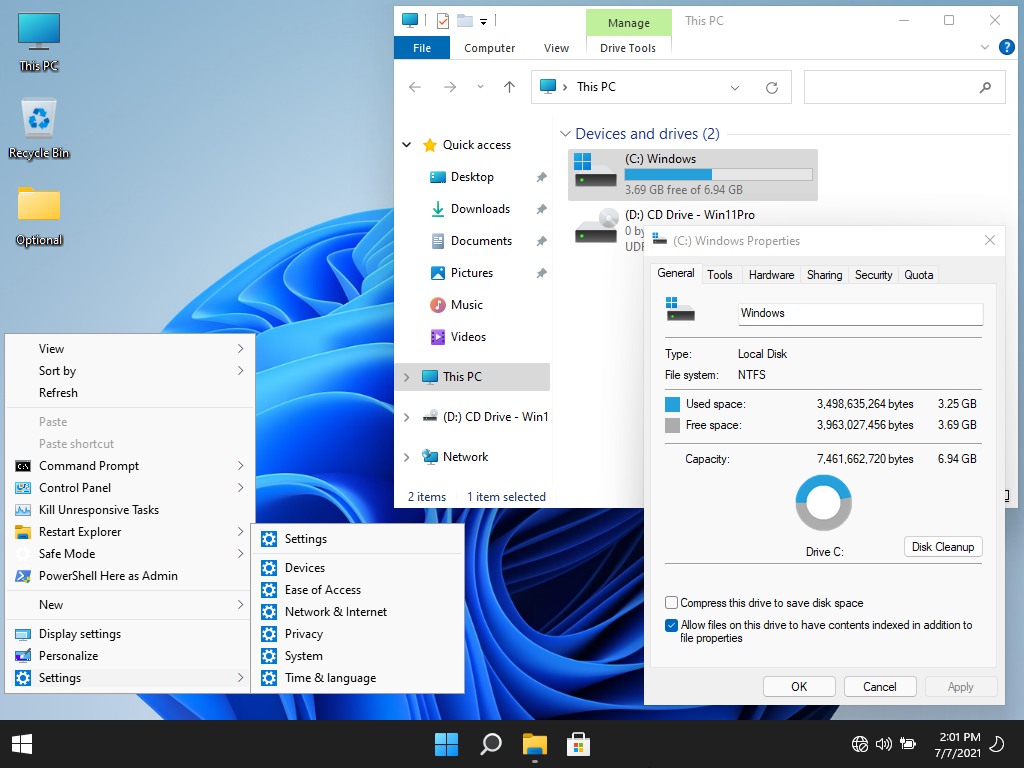Image resolution: width=1024 pixels, height=768 pixels.
Task: Select the (D:) CD Drive icon in Devices
Action: pos(596,226)
